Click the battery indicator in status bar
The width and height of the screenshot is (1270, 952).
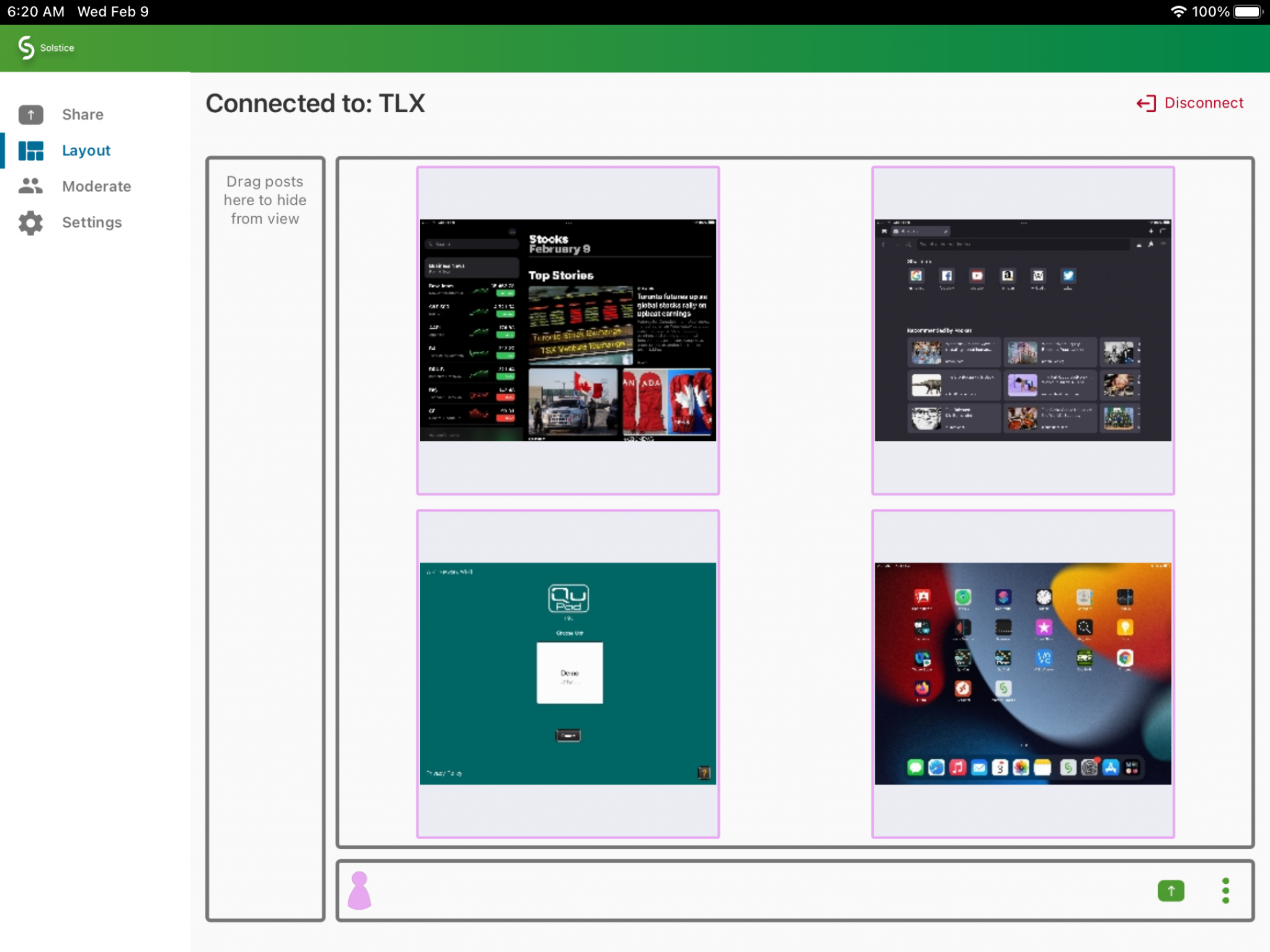pos(1247,12)
